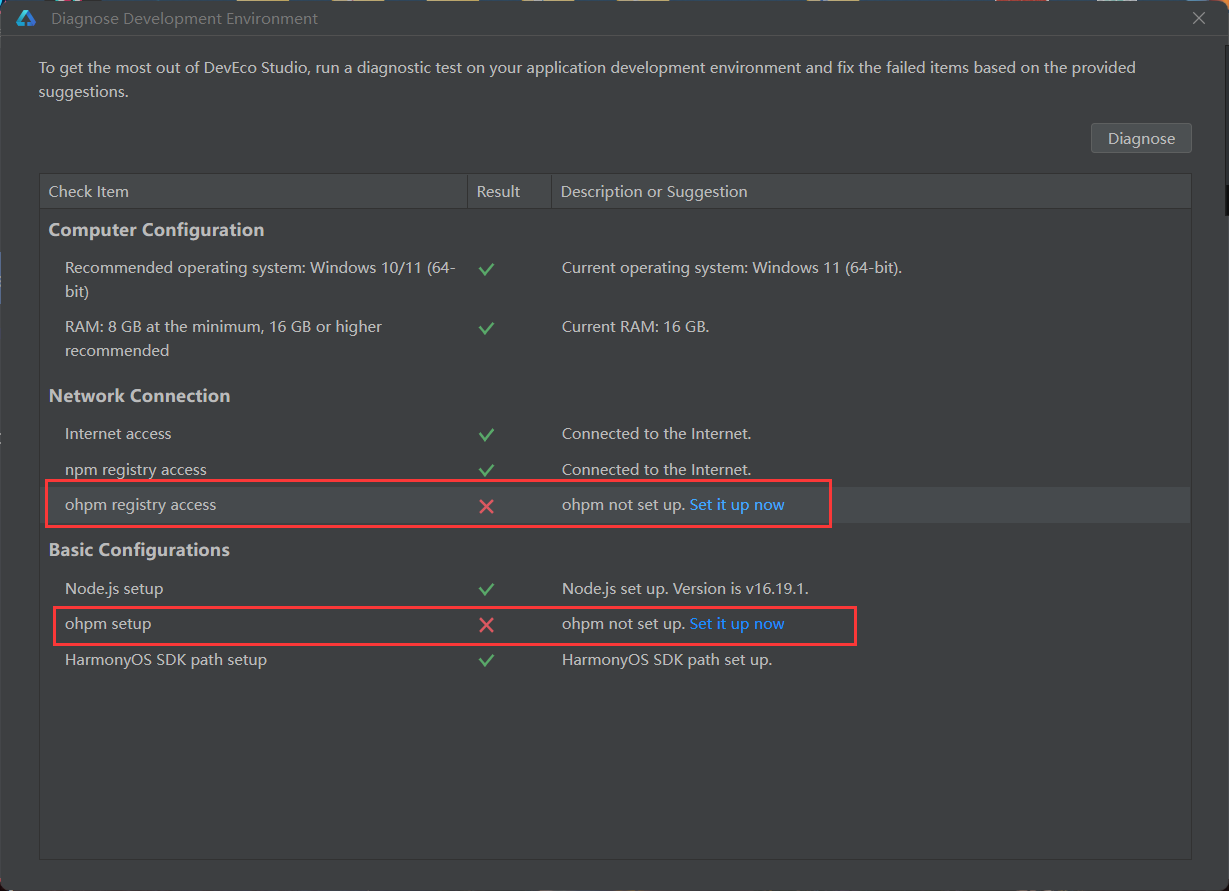Select the Node.js setup row
This screenshot has height=891, width=1229.
pos(615,589)
